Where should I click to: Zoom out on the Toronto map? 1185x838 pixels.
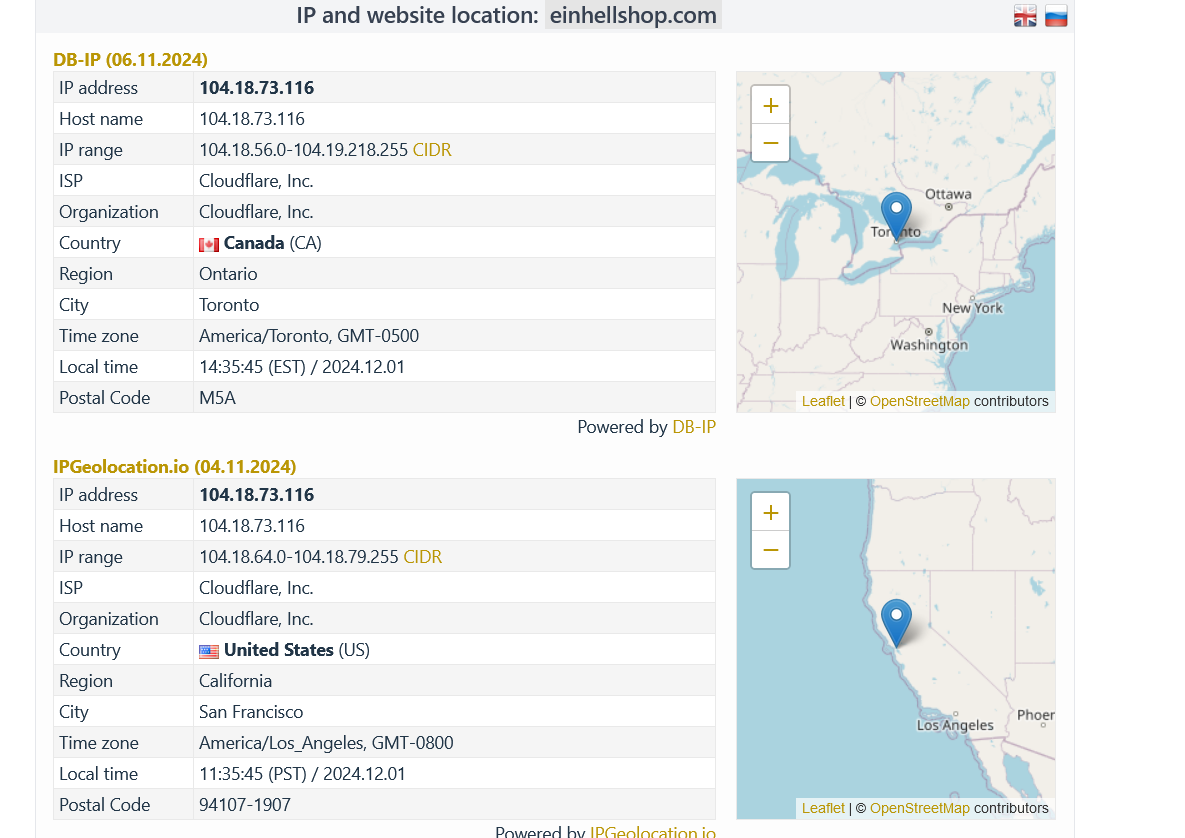[x=770, y=143]
